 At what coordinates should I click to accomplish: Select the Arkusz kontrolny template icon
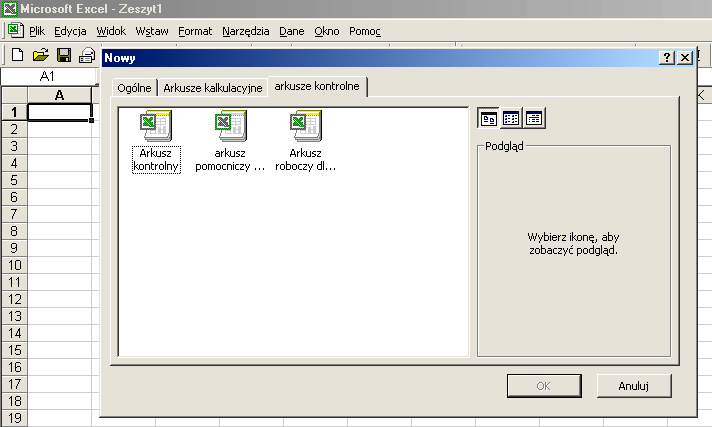(156, 126)
